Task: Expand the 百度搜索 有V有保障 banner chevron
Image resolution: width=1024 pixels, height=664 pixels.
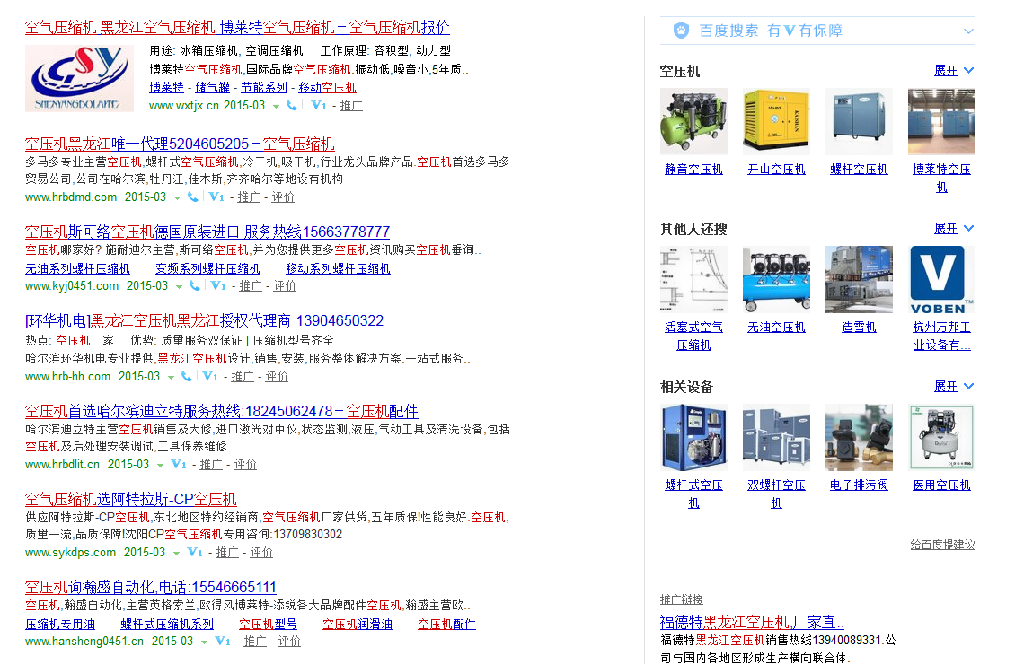Action: (968, 31)
